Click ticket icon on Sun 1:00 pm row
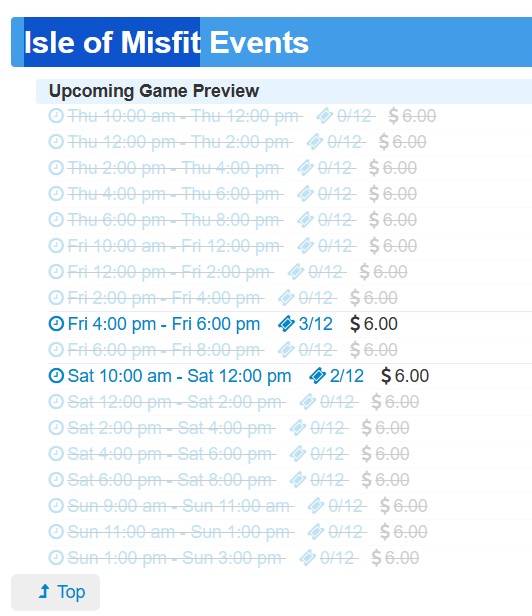 [x=307, y=558]
